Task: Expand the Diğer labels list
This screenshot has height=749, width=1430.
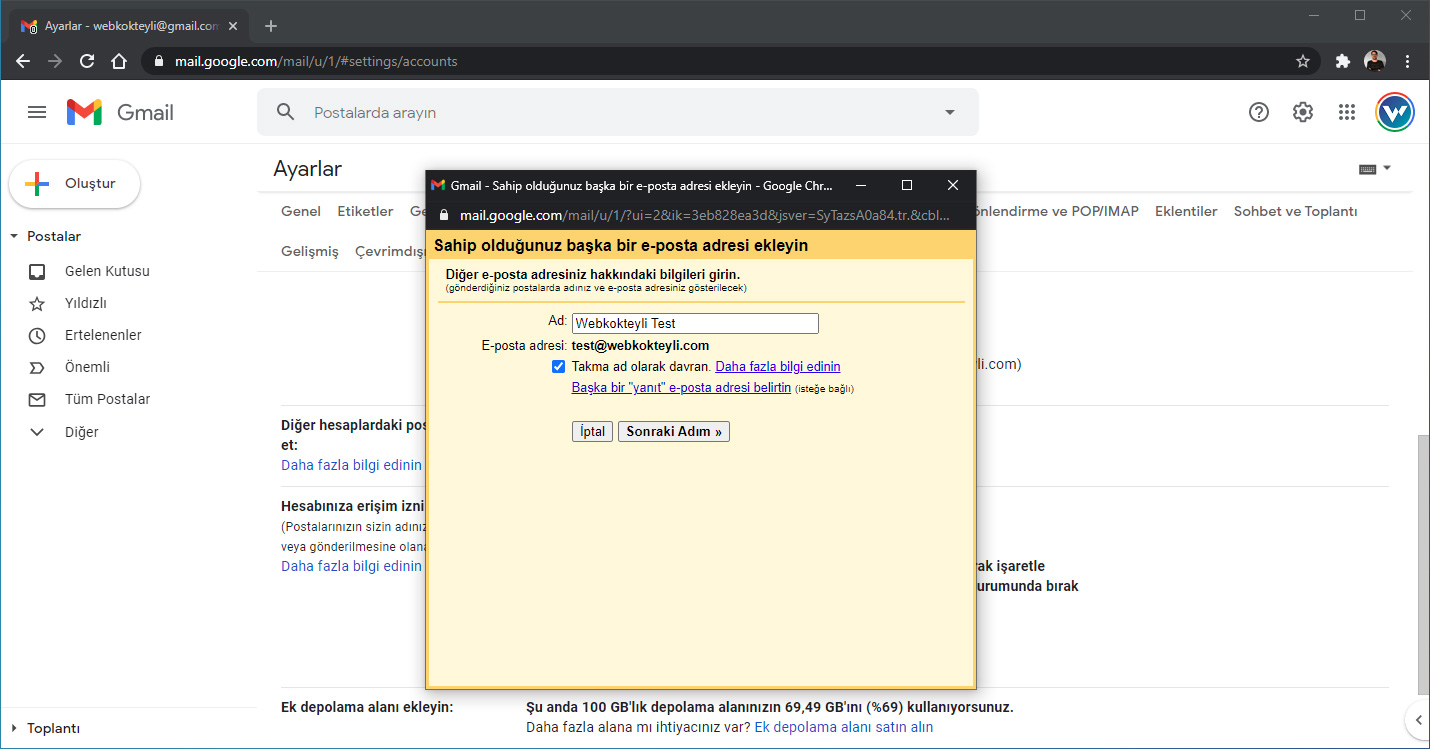Action: pos(38,432)
